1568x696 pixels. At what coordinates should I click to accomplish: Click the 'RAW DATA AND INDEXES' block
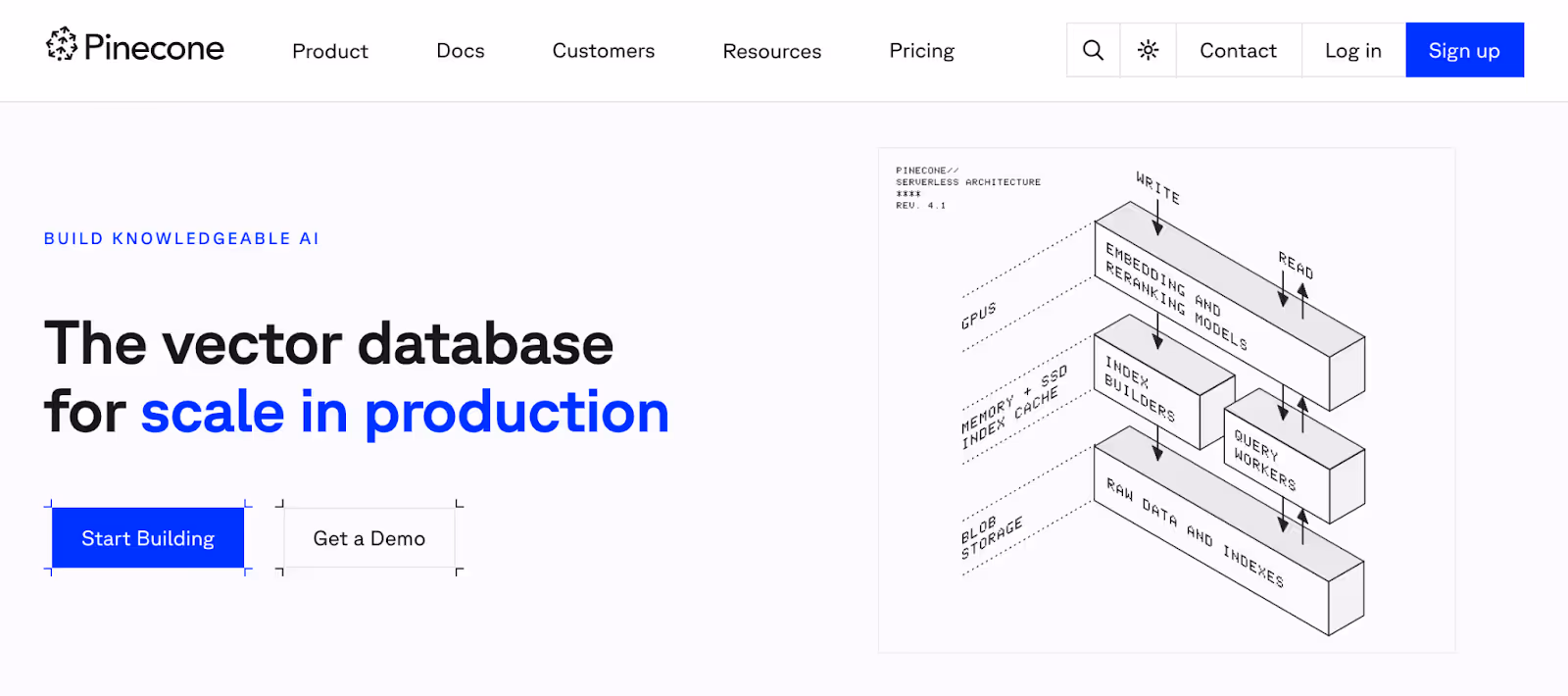click(1229, 531)
